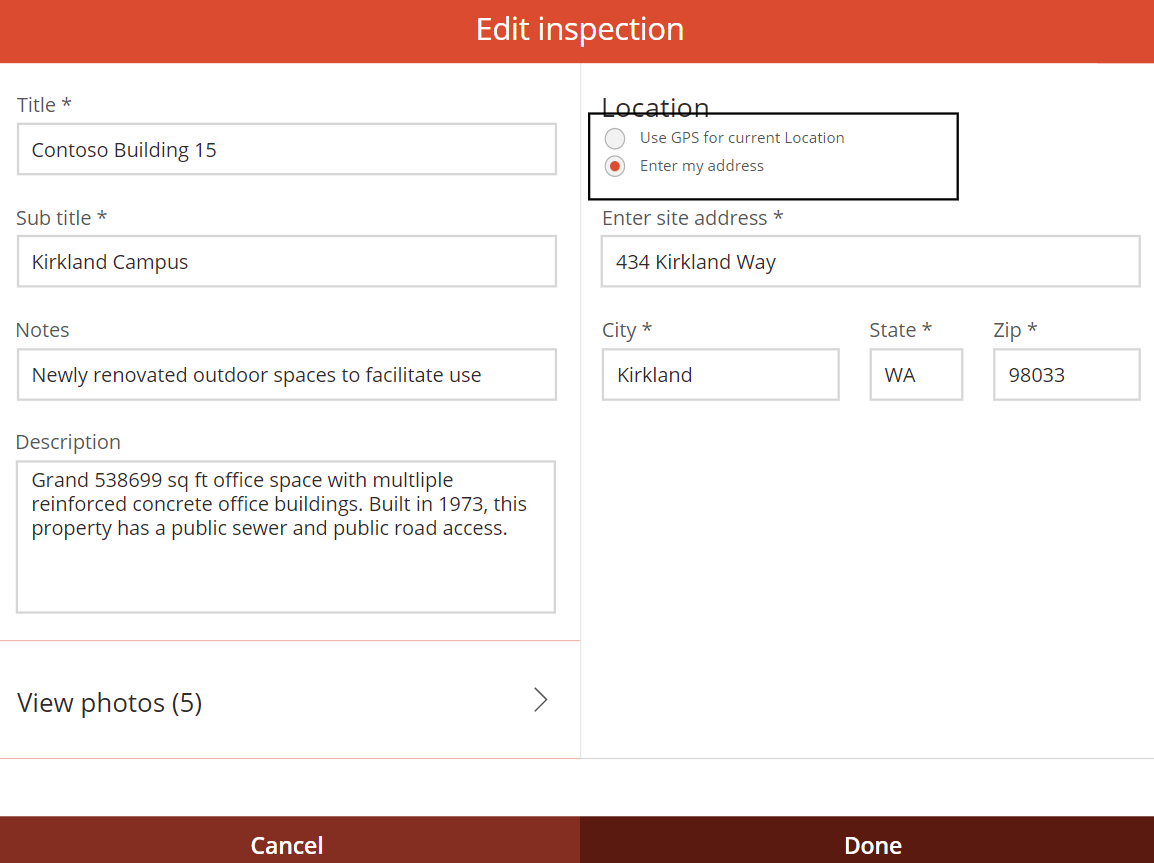Click inside the Notes field

point(287,374)
